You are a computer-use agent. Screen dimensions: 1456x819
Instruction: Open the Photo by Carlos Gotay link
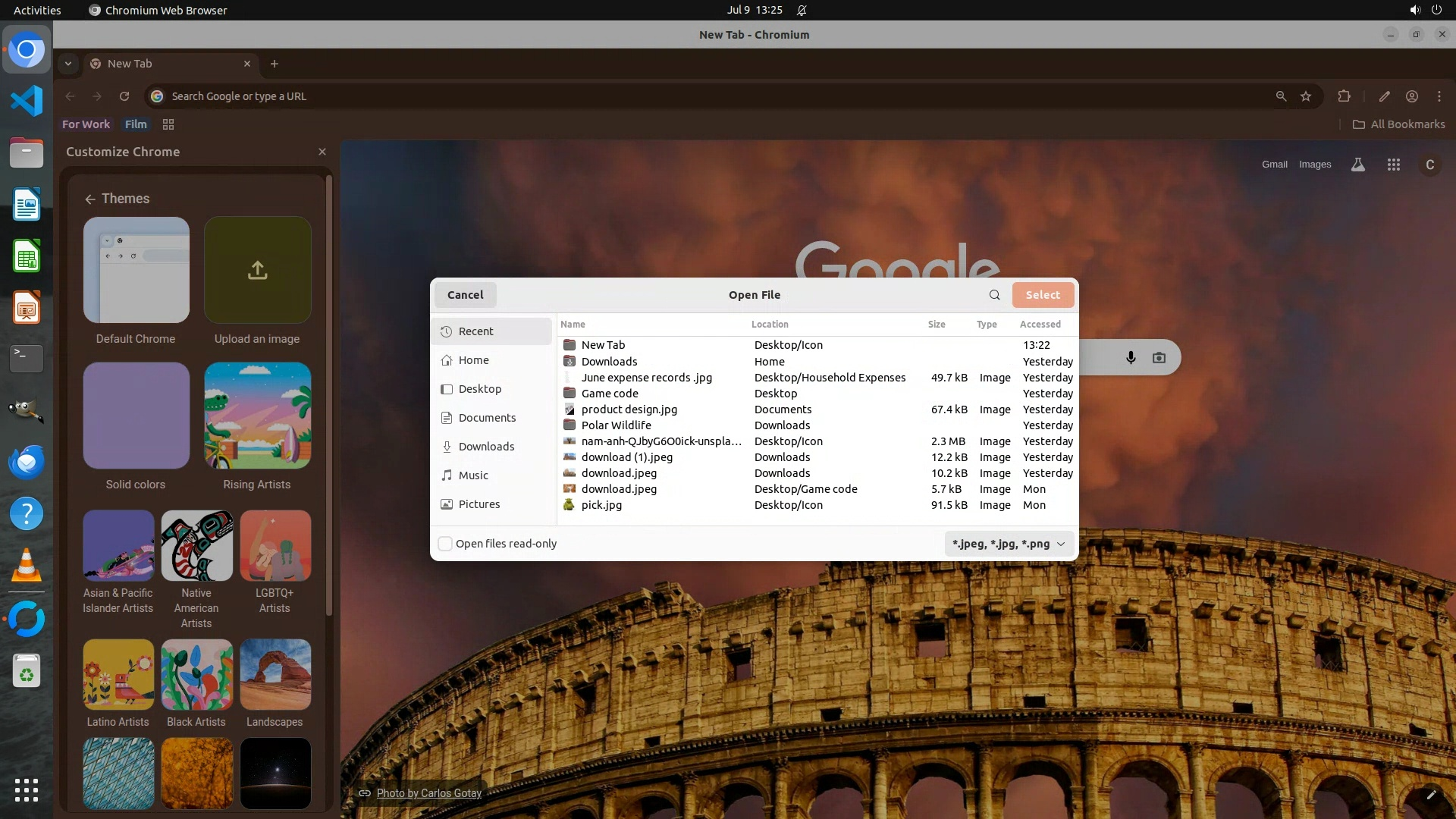click(x=428, y=793)
